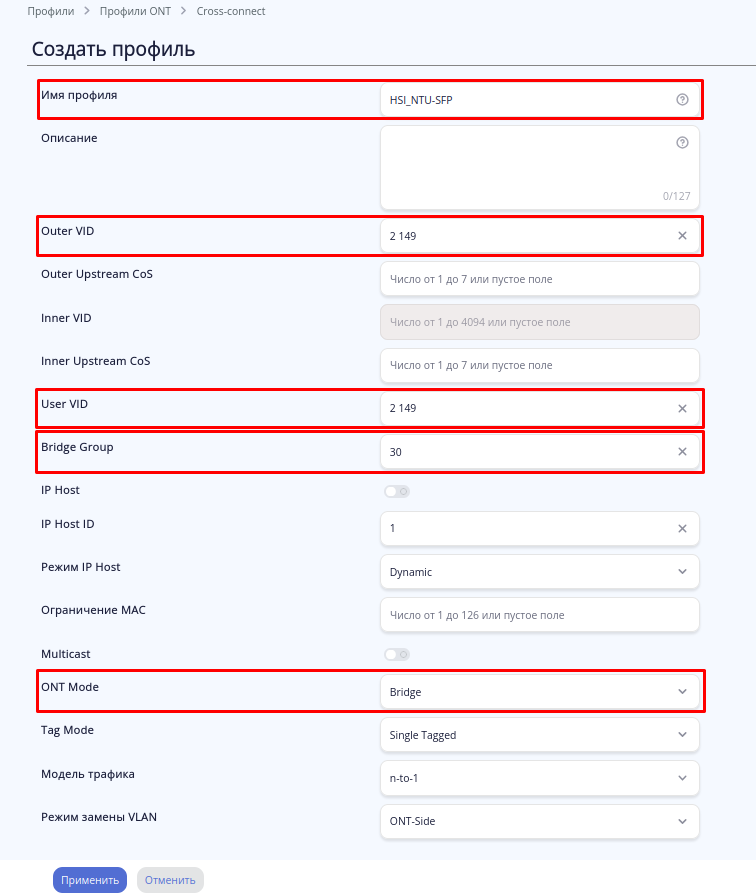Expand the Модель трафика dropdown
Viewport: 756px width, 895px height.
tap(539, 778)
